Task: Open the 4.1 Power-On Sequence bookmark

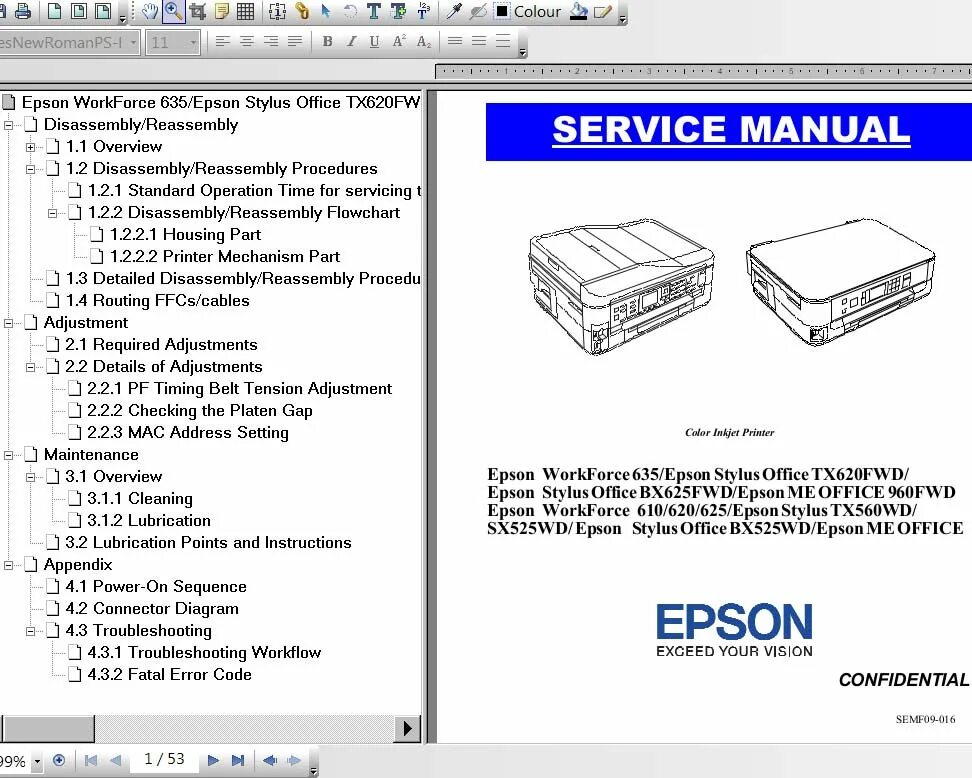Action: [156, 586]
